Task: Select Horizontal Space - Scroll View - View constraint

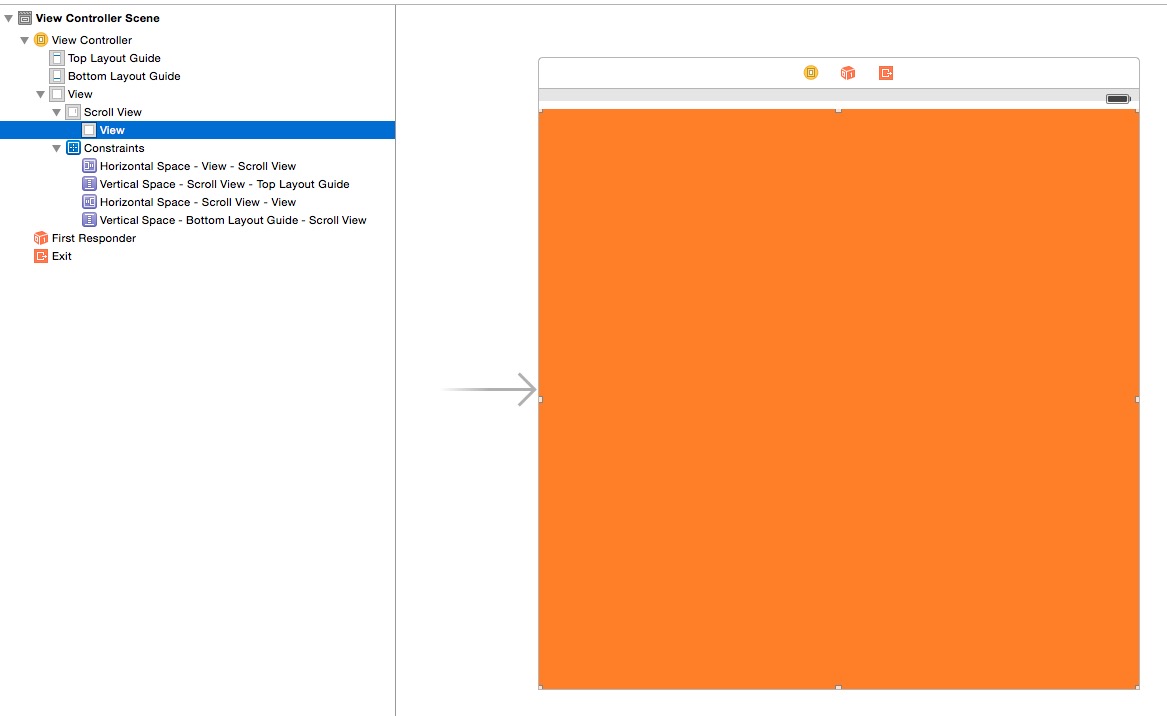Action: tap(197, 202)
